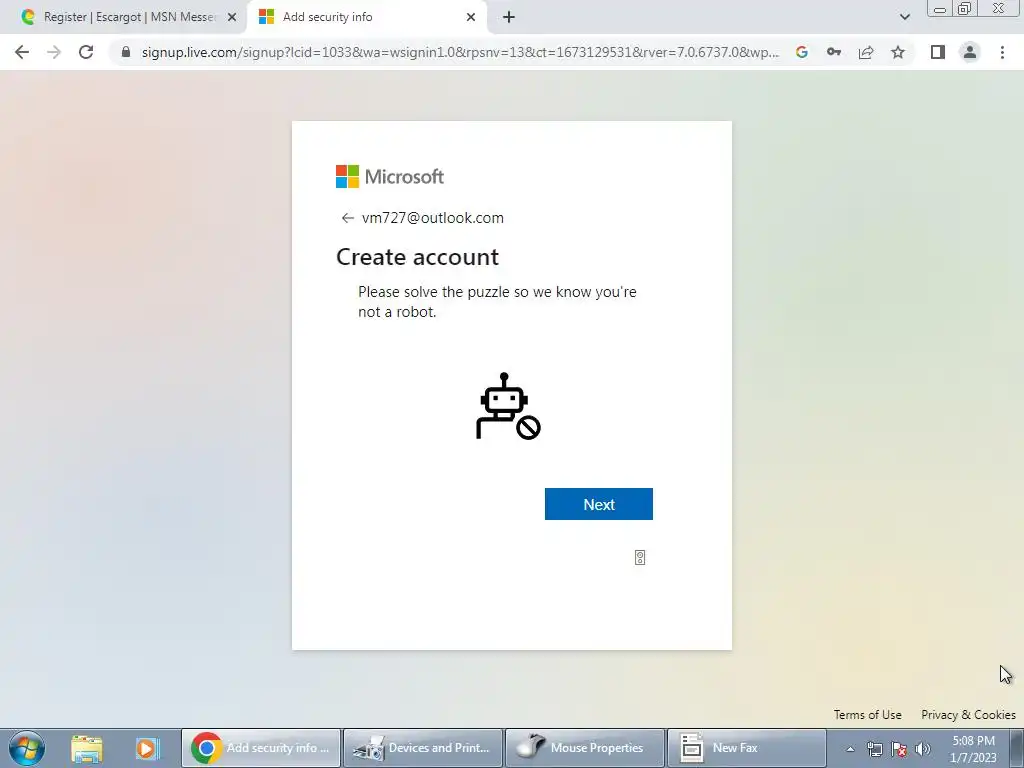Show hidden system tray icons
1024x768 pixels.
[850, 749]
